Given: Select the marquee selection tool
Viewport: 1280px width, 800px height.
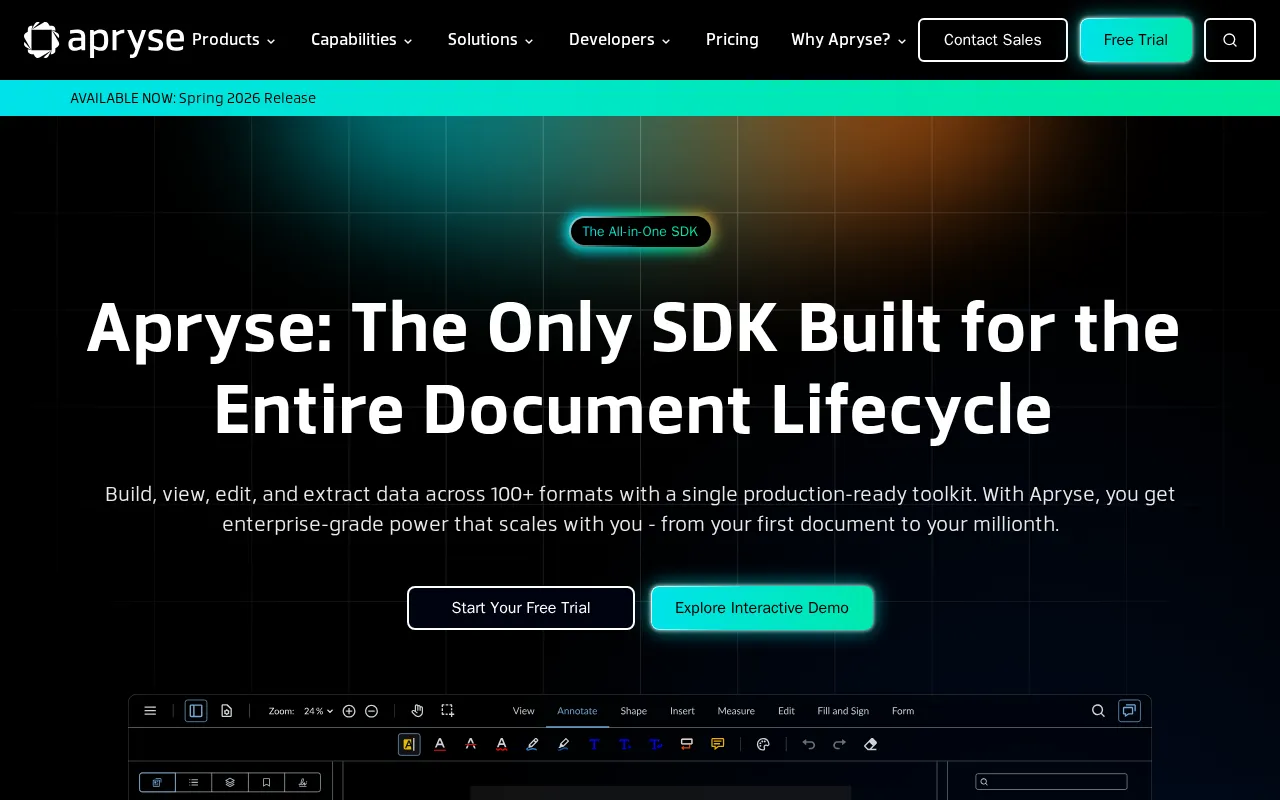Looking at the screenshot, I should [448, 711].
